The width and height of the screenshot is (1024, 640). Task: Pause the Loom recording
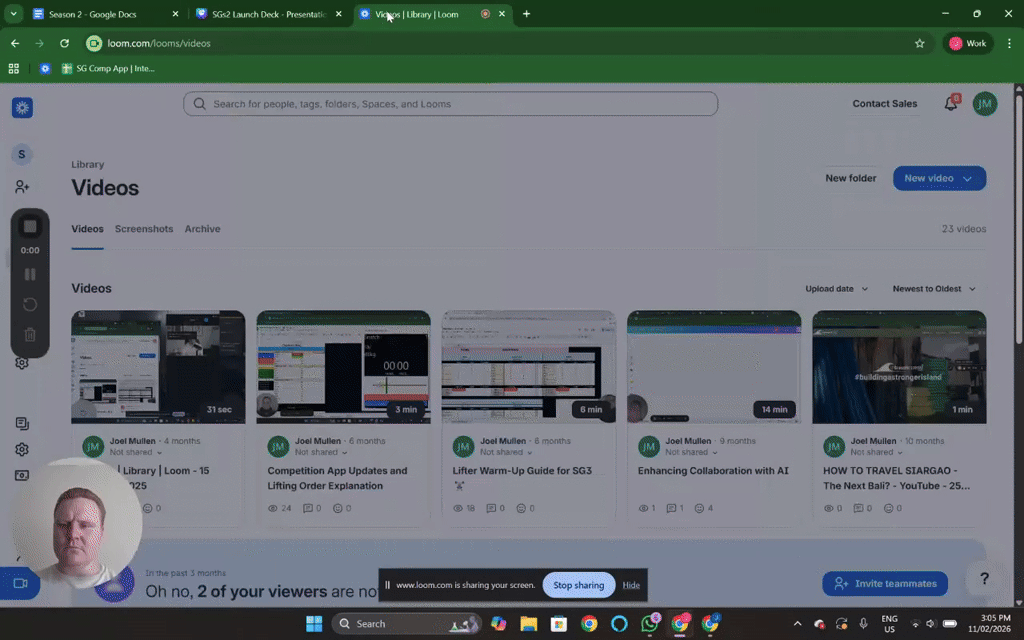(30, 274)
